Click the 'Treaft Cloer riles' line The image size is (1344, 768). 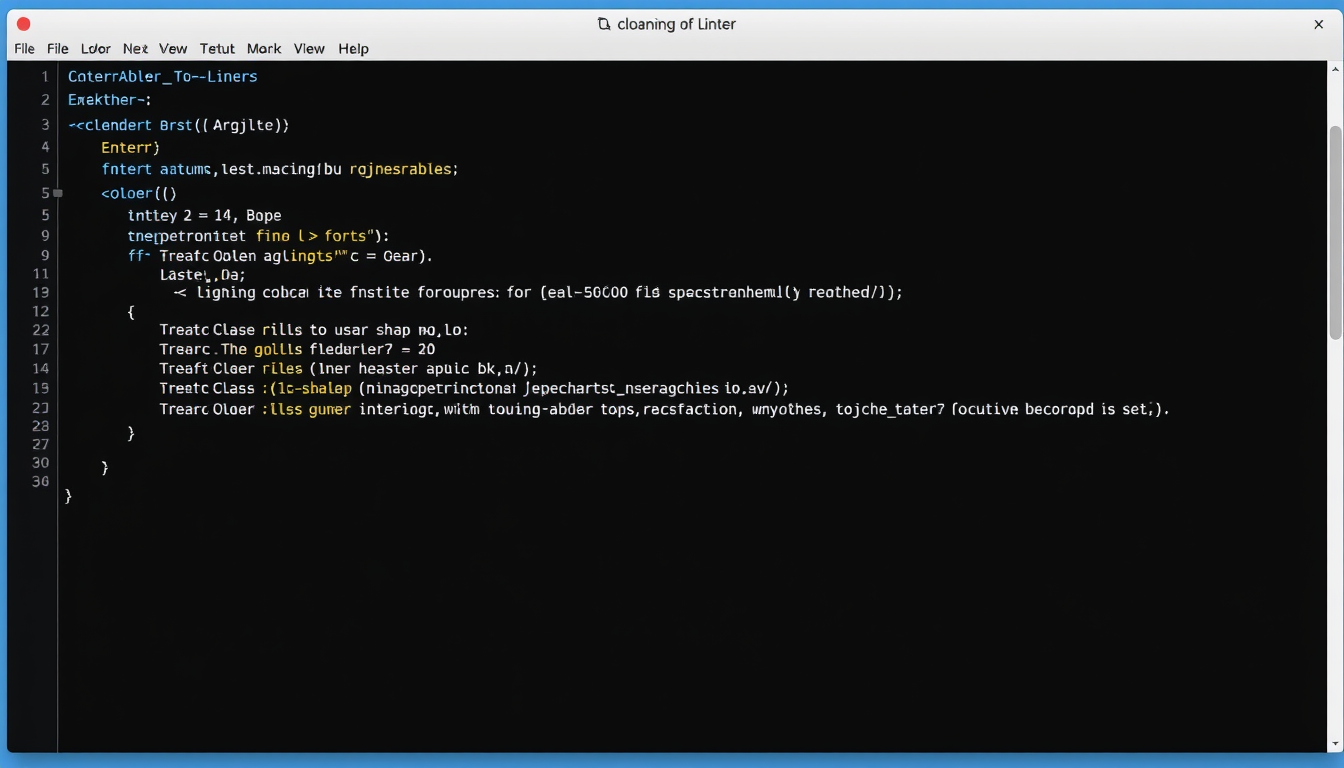point(348,369)
